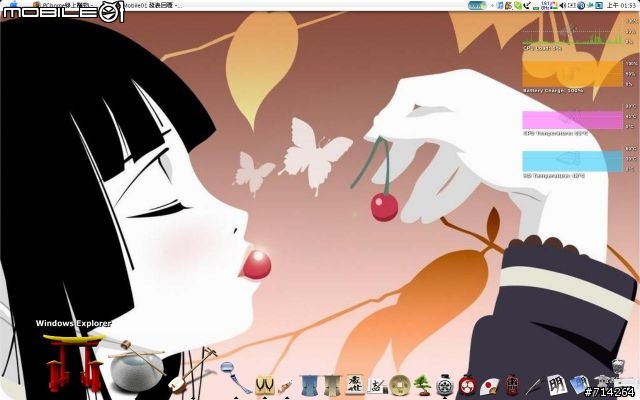Viewport: 640px width, 400px height.
Task: Launch the bonsai tree dock icon
Action: 422,386
